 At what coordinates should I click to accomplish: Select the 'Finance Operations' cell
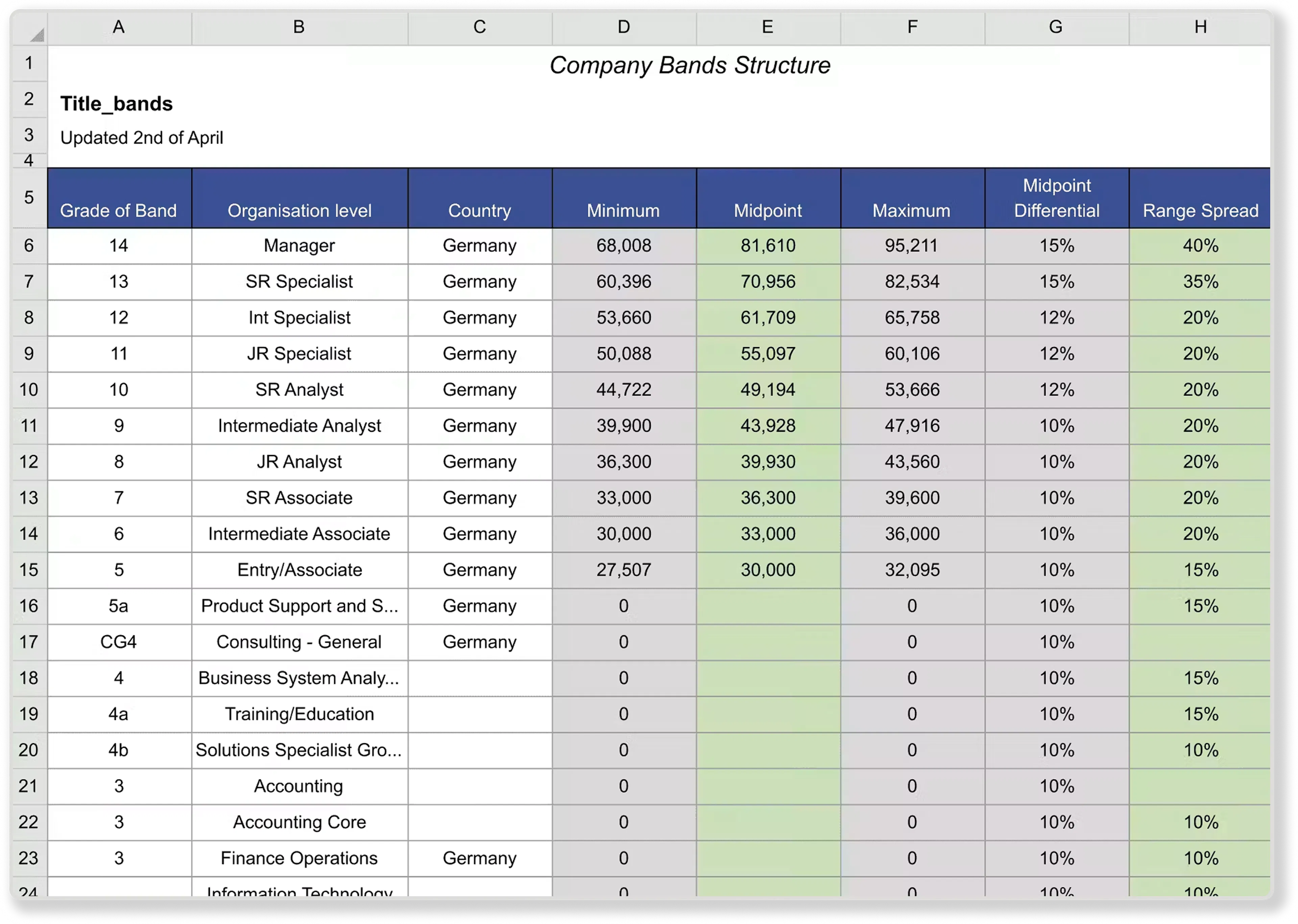(299, 858)
